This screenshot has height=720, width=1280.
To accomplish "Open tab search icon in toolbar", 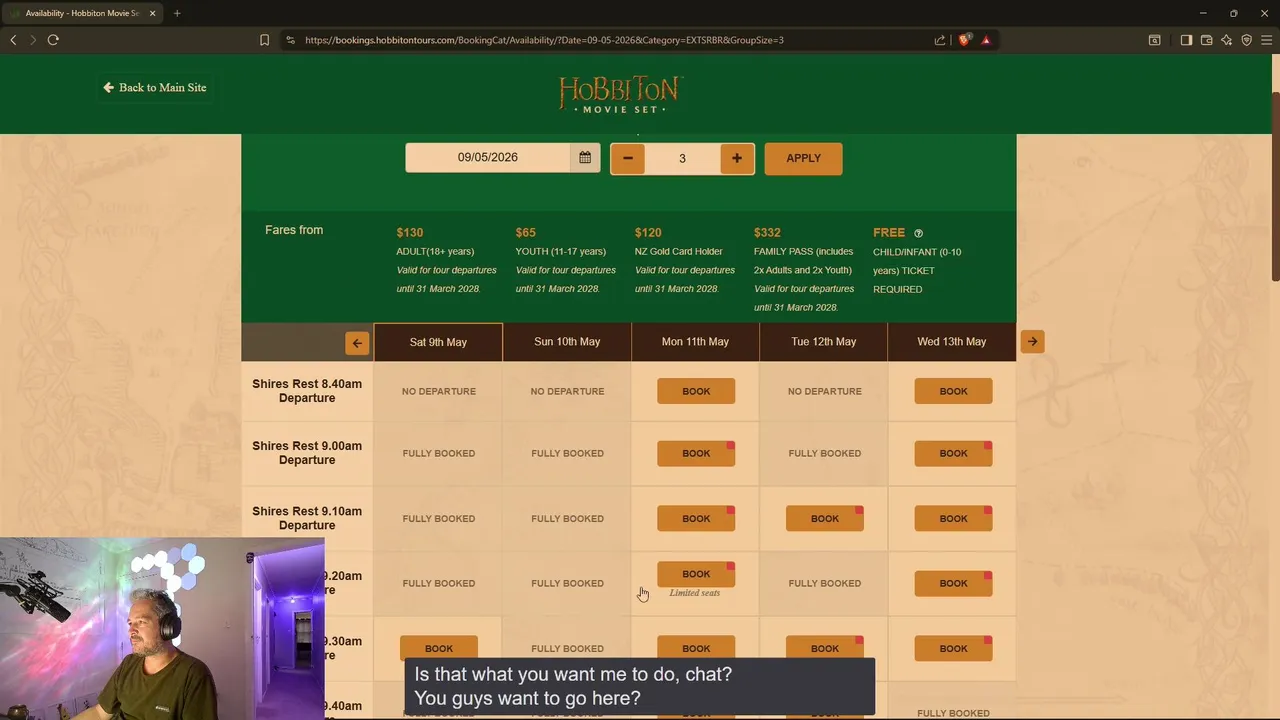I will click(x=1154, y=40).
